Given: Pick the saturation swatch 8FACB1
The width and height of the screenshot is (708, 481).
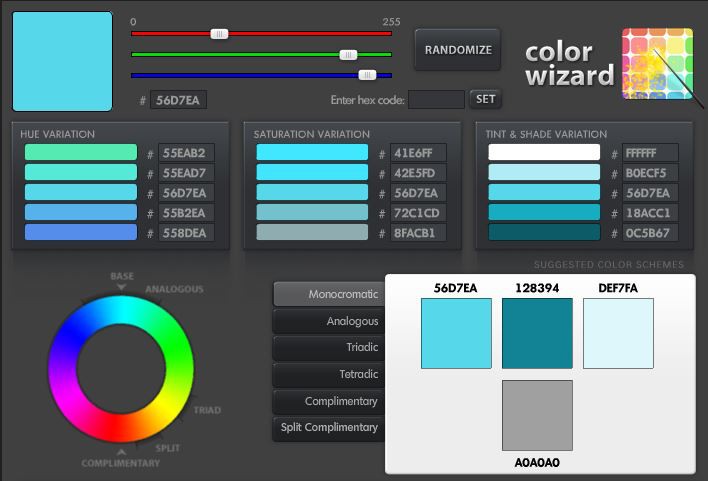Looking at the screenshot, I should pos(312,232).
